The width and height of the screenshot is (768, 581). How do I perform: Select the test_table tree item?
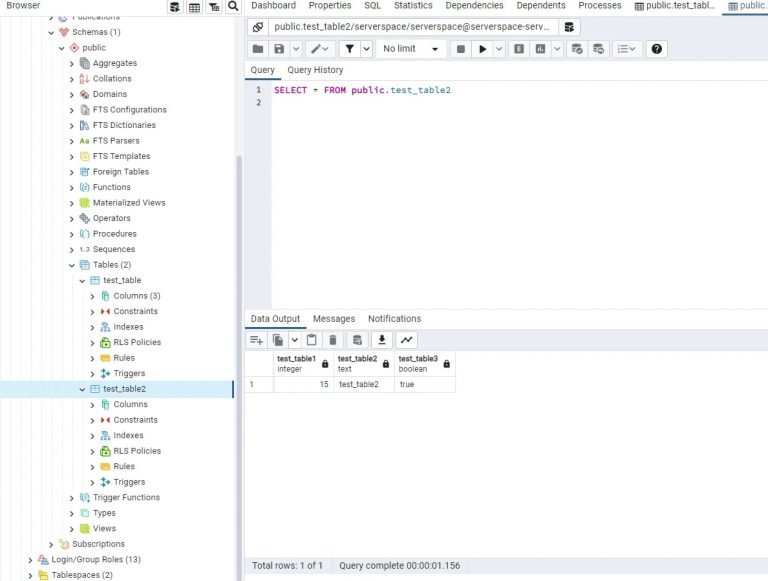coord(122,280)
